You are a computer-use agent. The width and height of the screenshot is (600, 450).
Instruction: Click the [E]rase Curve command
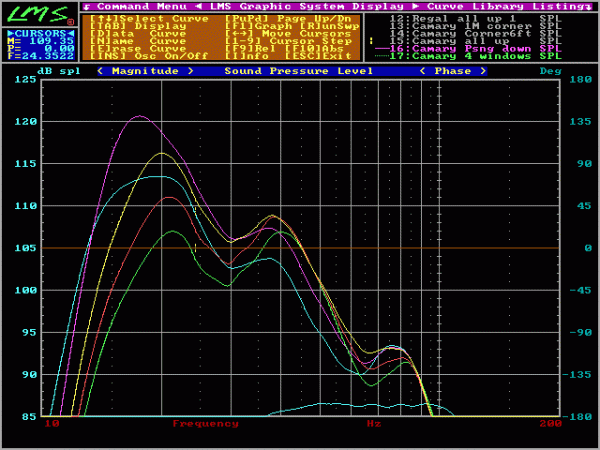tap(138, 48)
